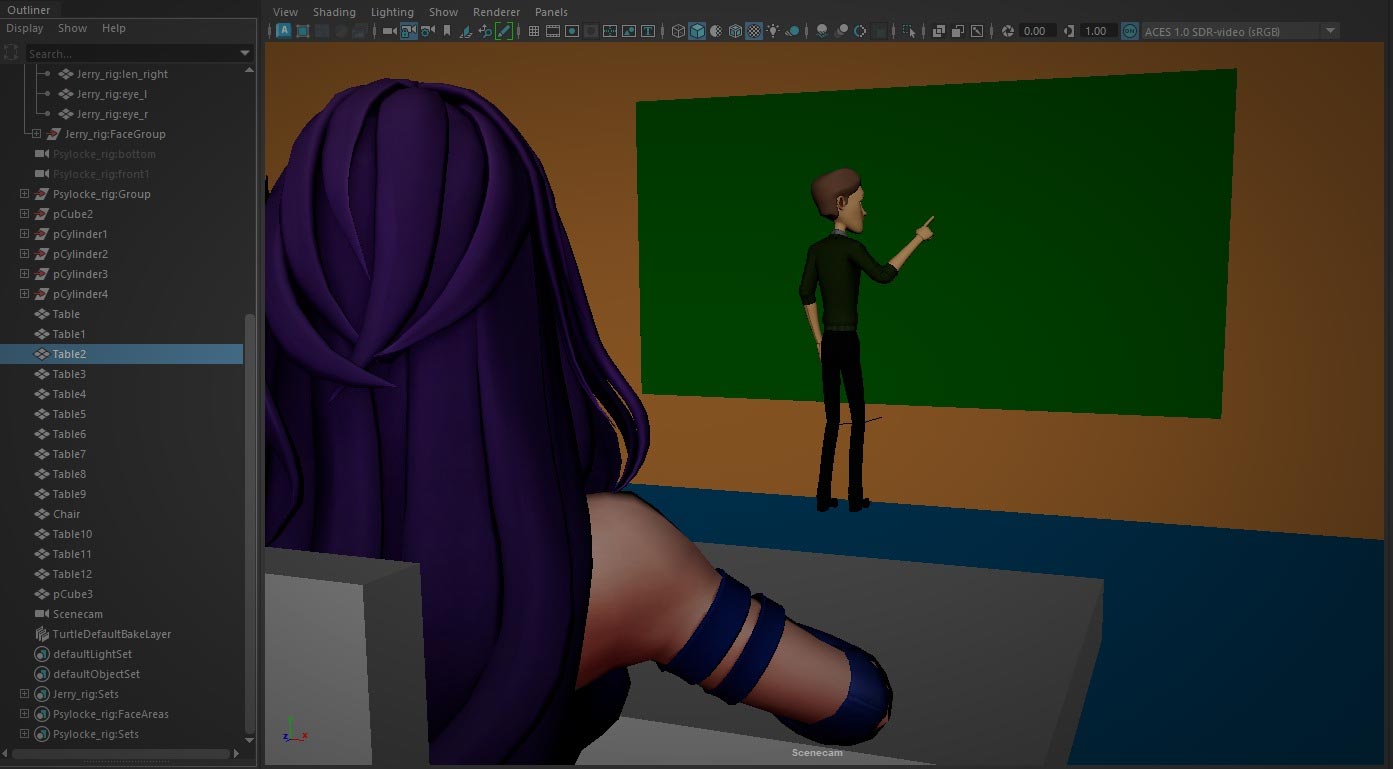Select the Table7 object in Outliner
1393x769 pixels.
point(69,454)
